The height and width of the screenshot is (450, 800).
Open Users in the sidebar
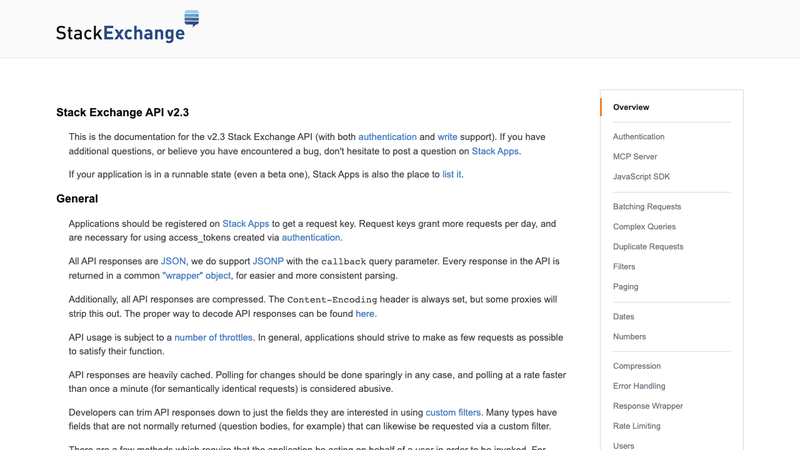623,445
